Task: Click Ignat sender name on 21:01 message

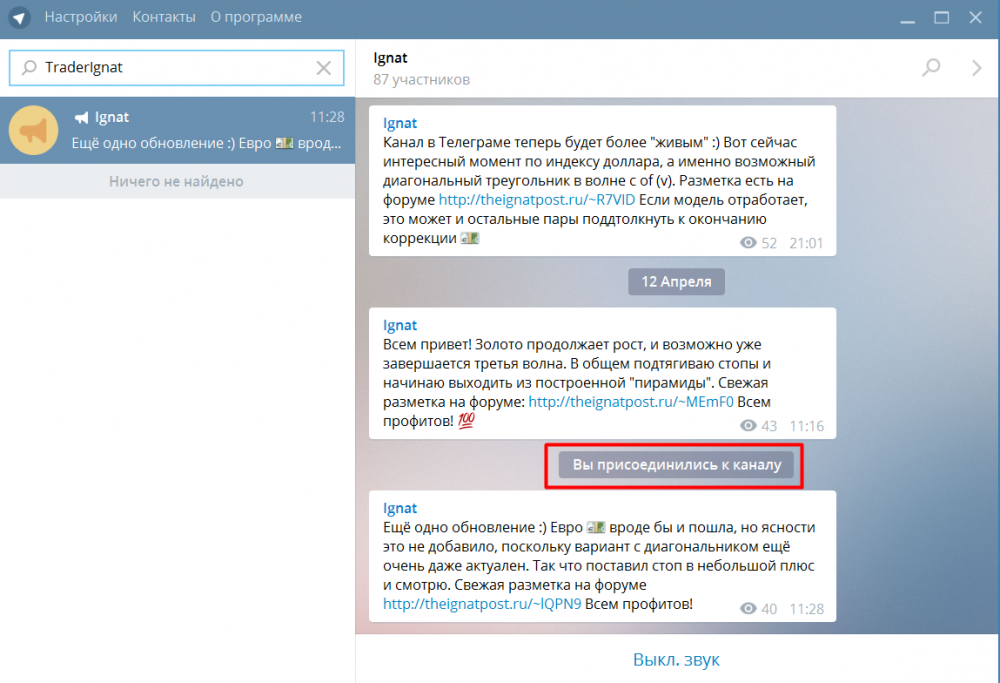Action: point(399,123)
